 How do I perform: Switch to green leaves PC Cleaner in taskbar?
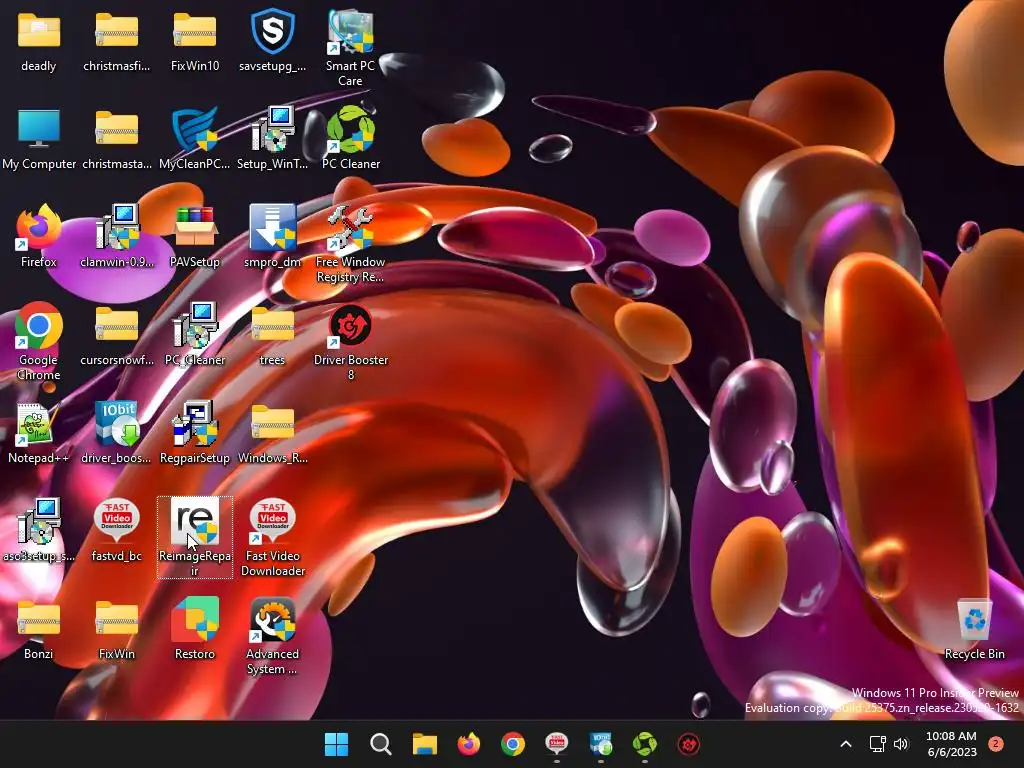click(x=645, y=744)
